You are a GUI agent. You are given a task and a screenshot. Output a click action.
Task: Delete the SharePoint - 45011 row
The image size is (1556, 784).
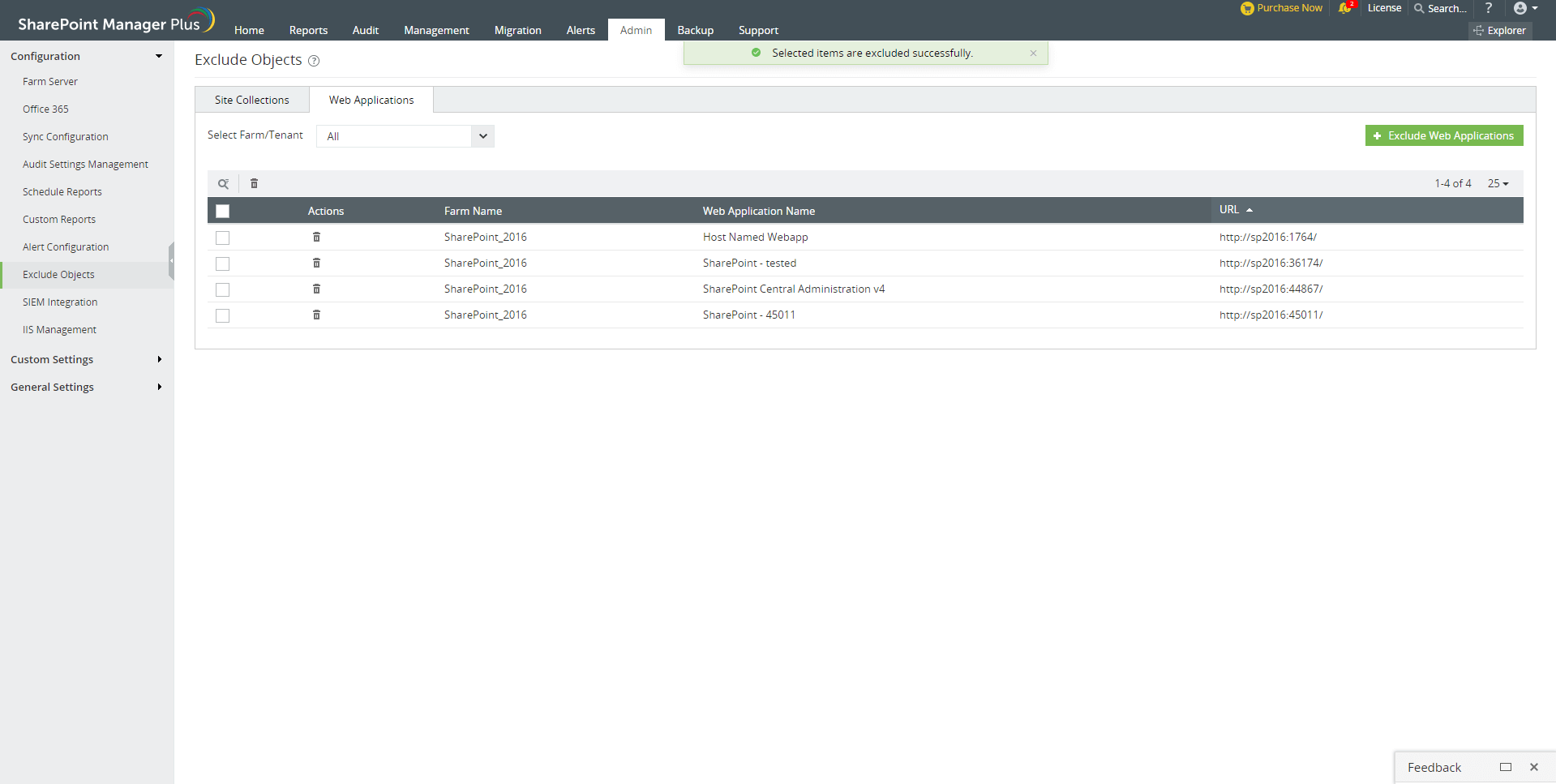pyautogui.click(x=316, y=315)
